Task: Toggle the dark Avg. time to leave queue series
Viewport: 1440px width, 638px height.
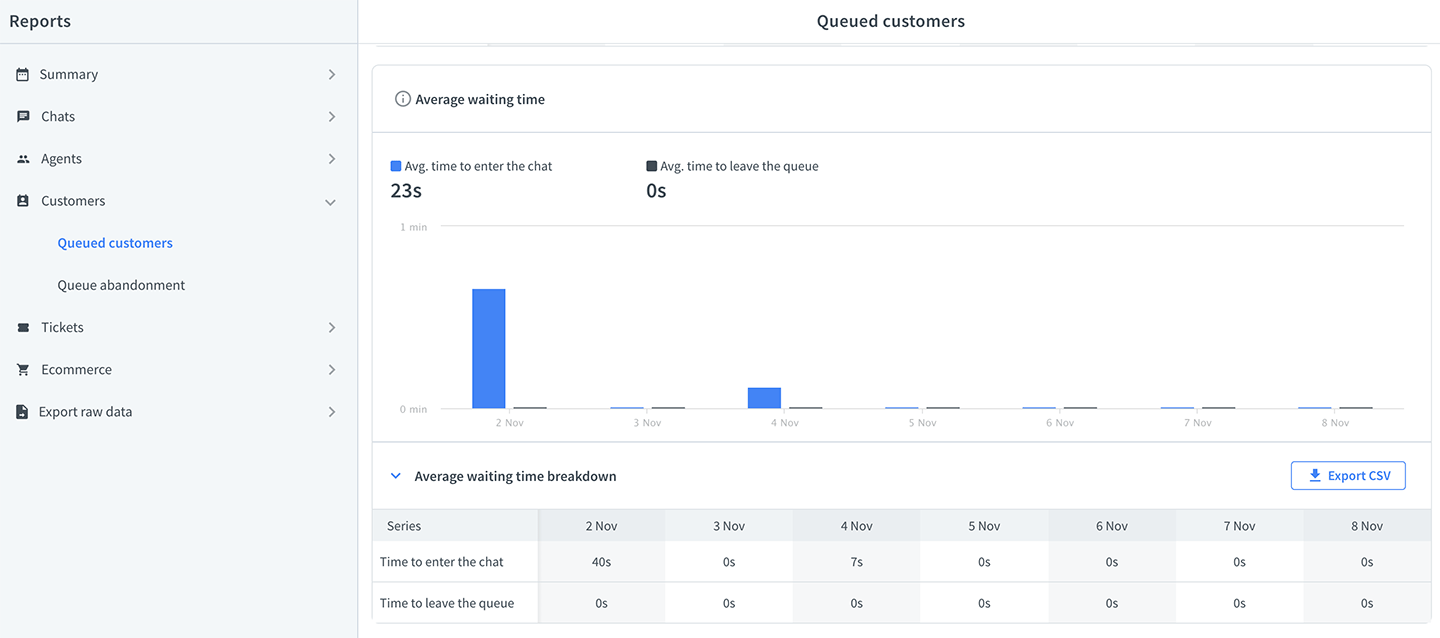Action: 733,166
